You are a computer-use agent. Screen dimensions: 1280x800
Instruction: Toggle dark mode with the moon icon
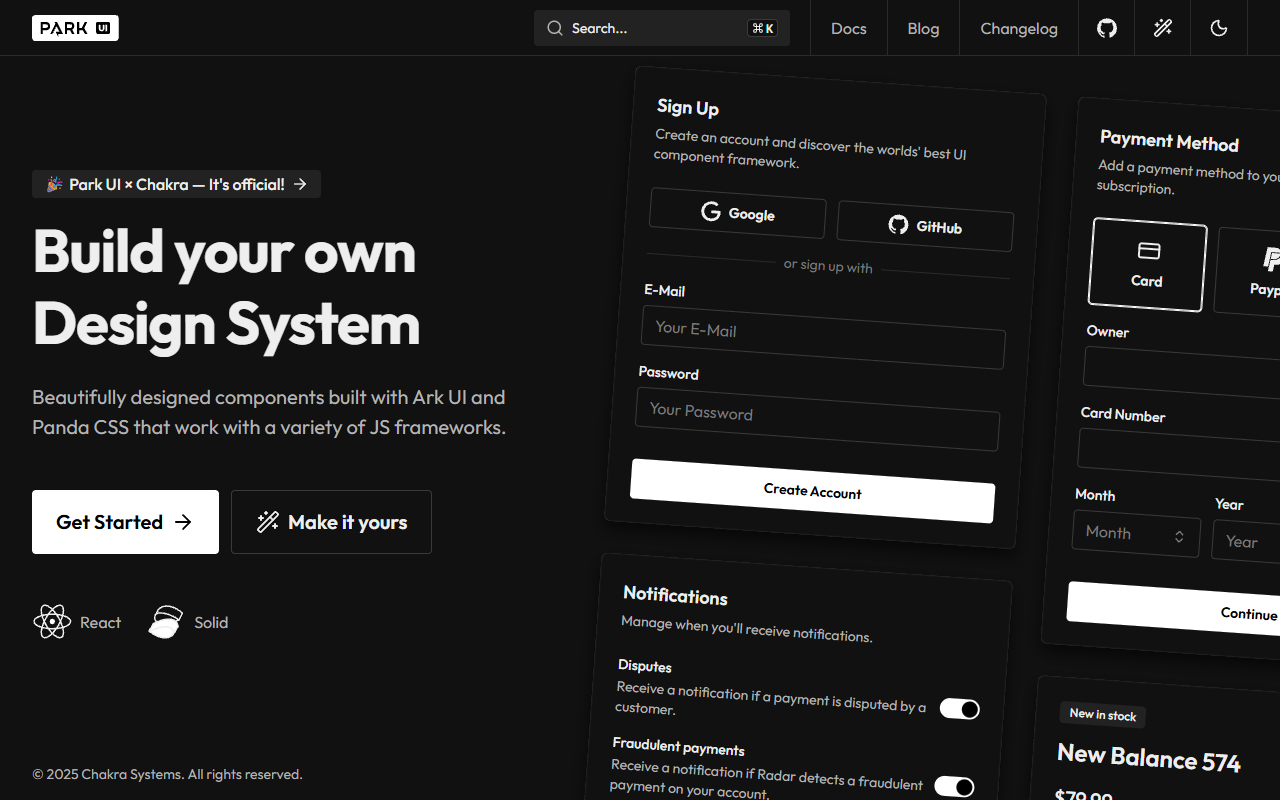1218,28
